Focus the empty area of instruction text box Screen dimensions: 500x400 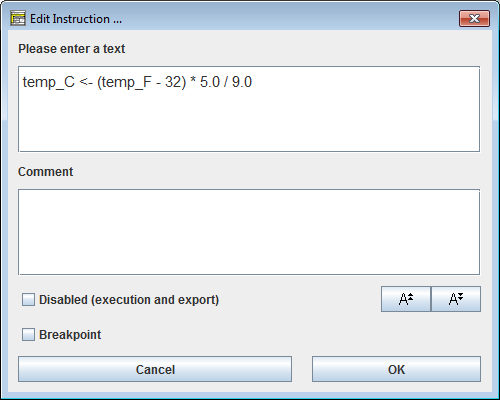click(249, 122)
